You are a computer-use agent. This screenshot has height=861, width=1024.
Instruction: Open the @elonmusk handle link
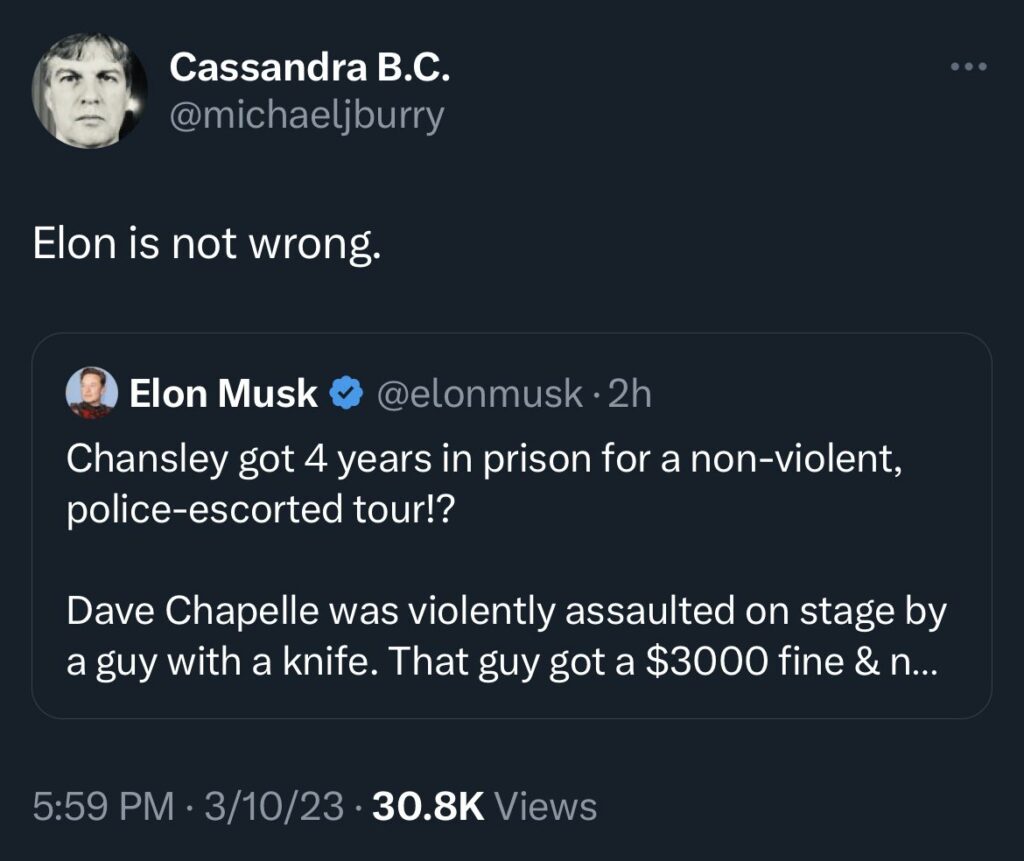(x=479, y=394)
